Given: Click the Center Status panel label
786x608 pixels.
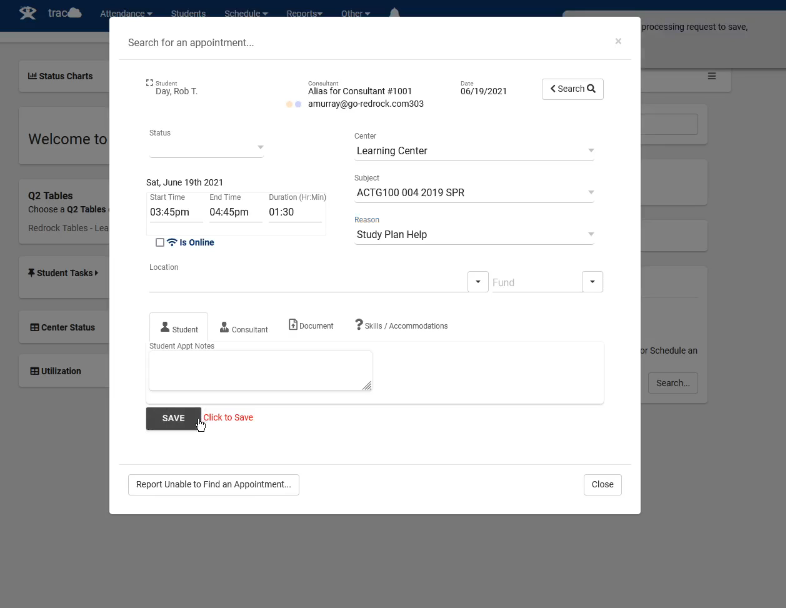Looking at the screenshot, I should (68, 327).
